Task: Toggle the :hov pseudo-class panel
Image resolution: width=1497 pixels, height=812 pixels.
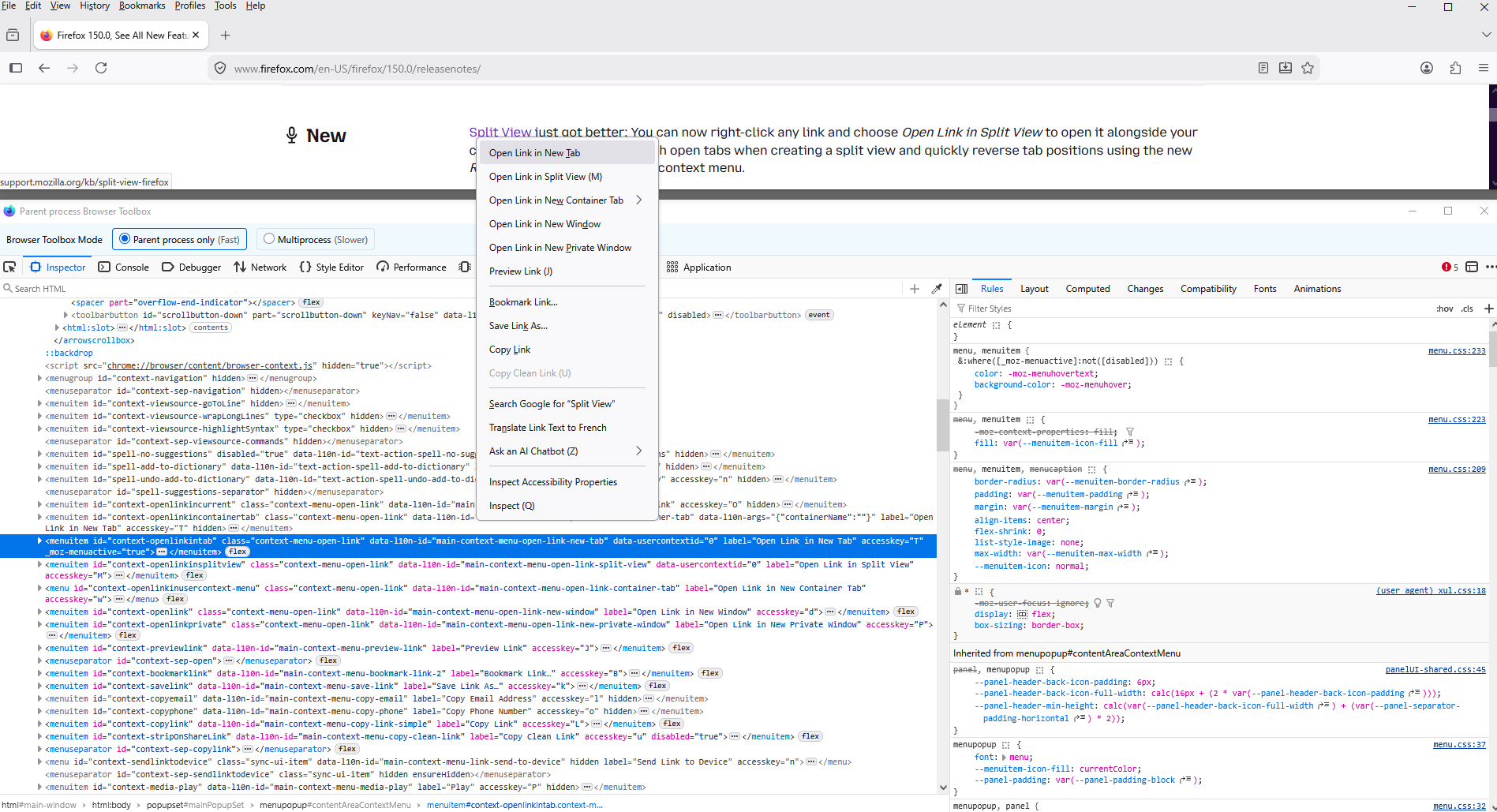Action: [1444, 309]
